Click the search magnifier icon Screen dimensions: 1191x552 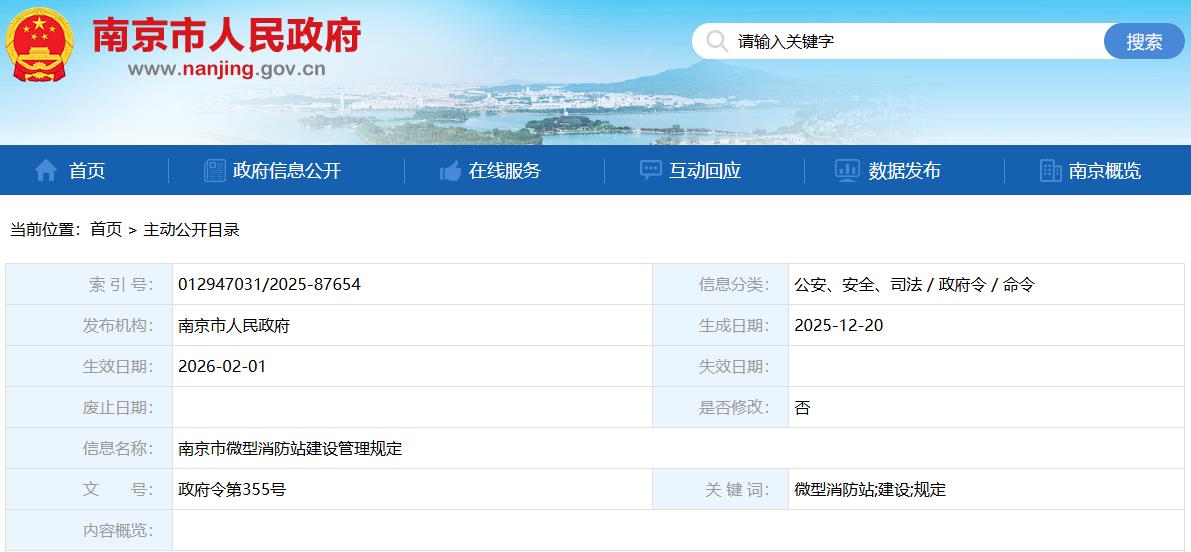pos(716,41)
